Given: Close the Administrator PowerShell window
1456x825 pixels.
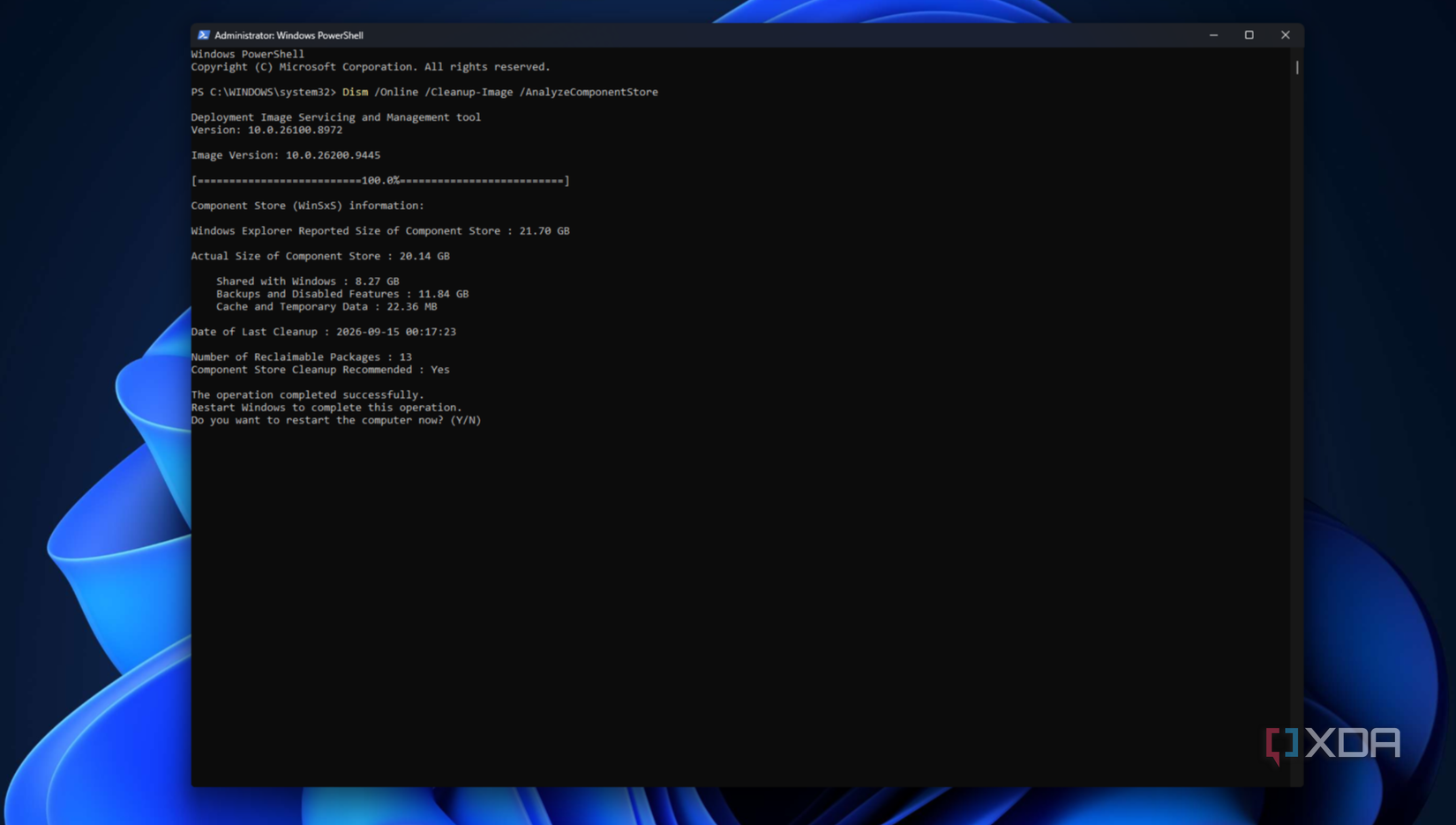Looking at the screenshot, I should click(1285, 35).
